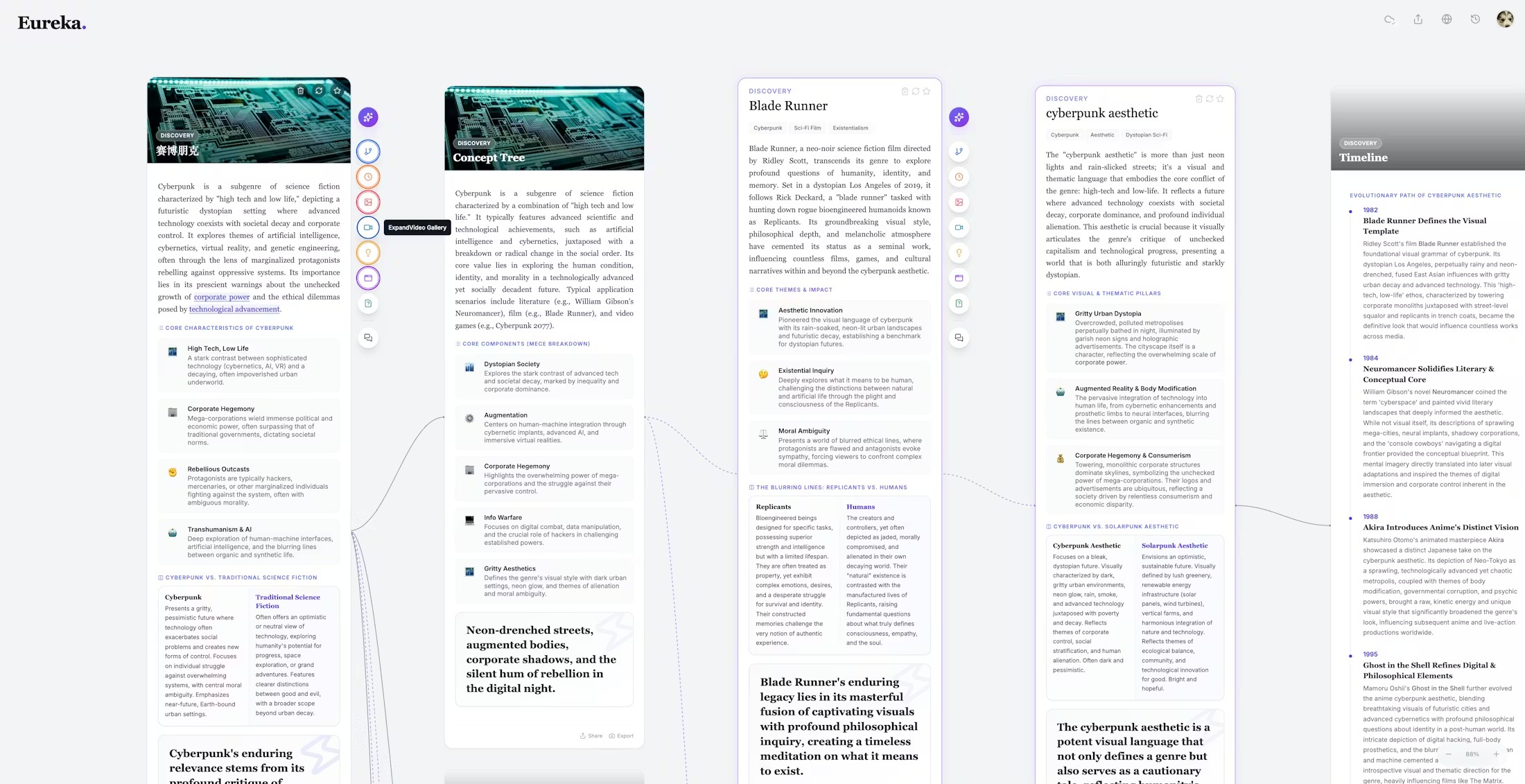The width and height of the screenshot is (1525, 784).
Task: Toggle the star favorite on 赛博朋克 card header
Action: click(x=338, y=91)
